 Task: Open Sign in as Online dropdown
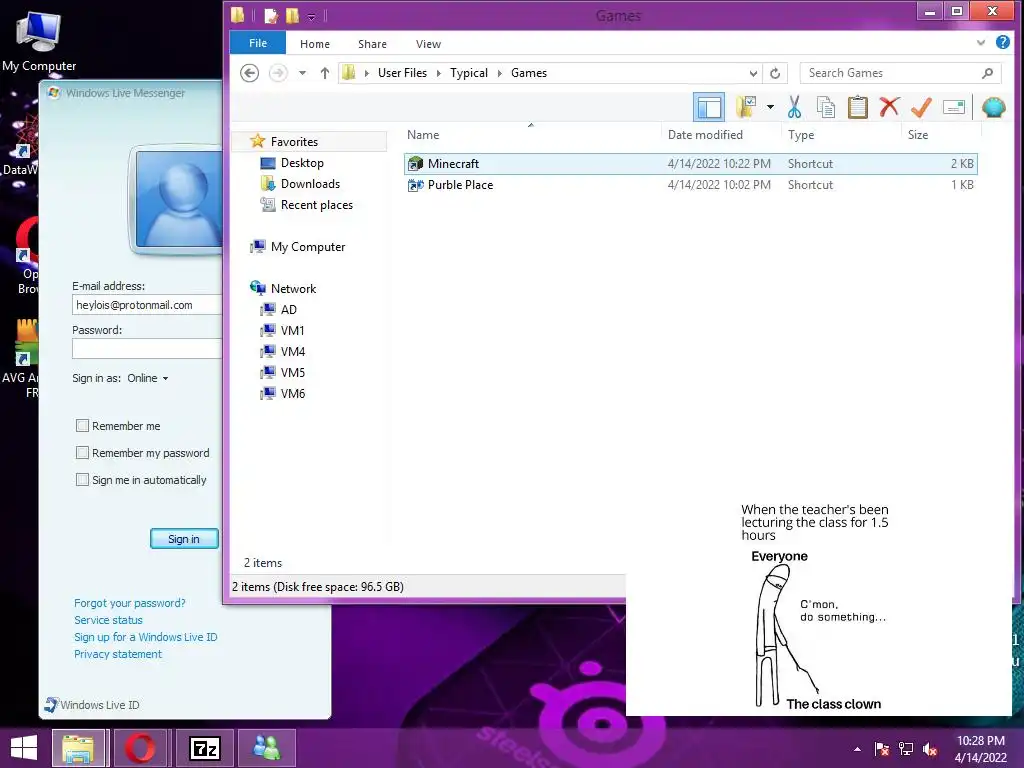click(148, 378)
